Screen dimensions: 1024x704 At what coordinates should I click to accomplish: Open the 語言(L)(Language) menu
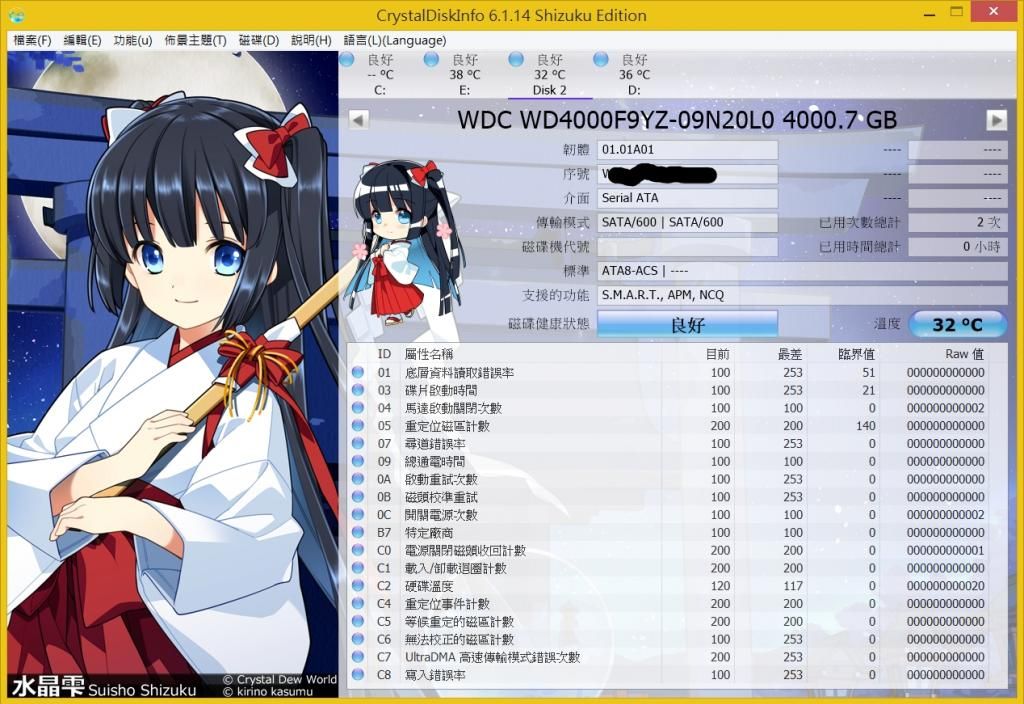(x=395, y=40)
